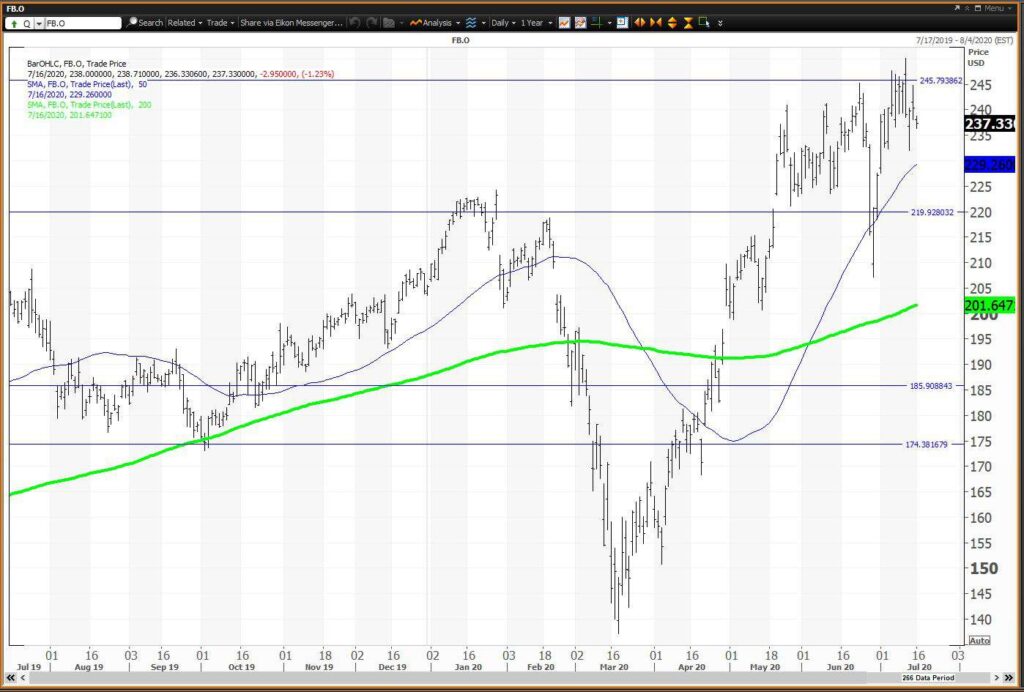Click the scroll to start double-arrow

(x=10, y=678)
